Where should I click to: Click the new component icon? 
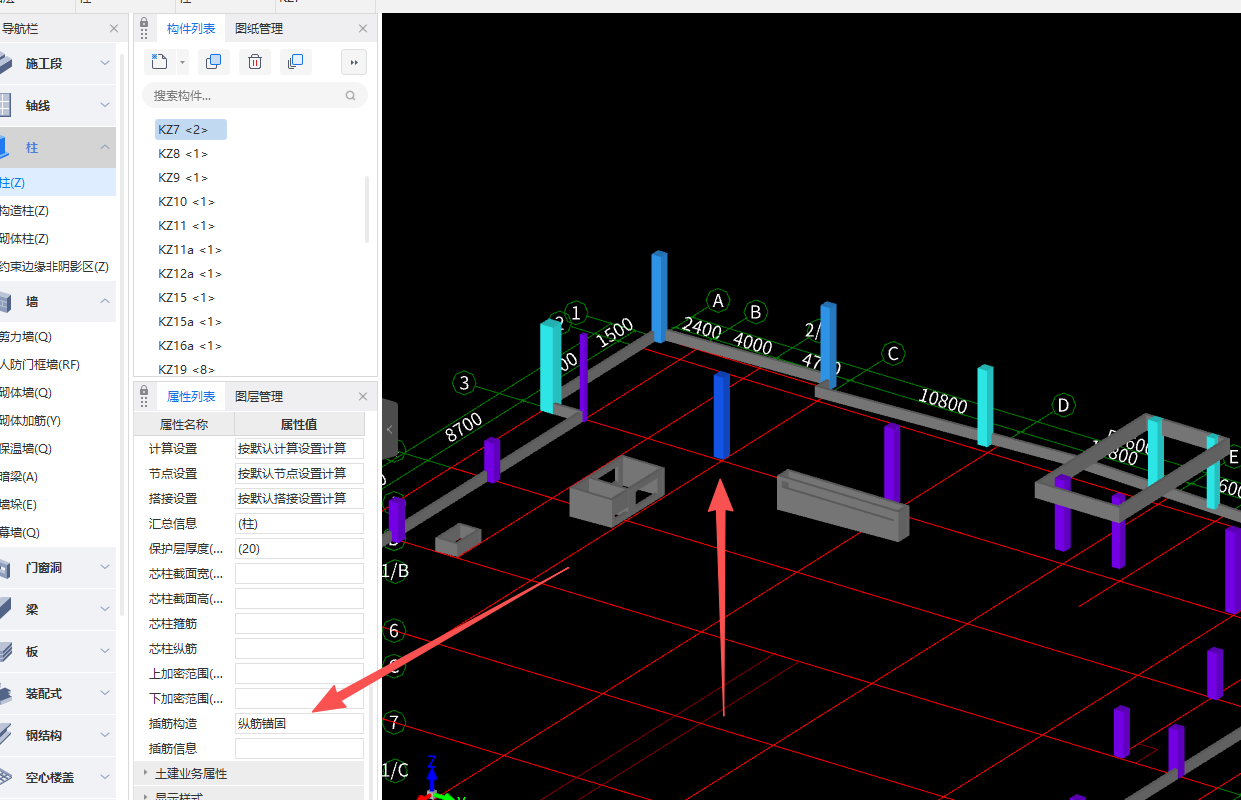click(x=160, y=62)
